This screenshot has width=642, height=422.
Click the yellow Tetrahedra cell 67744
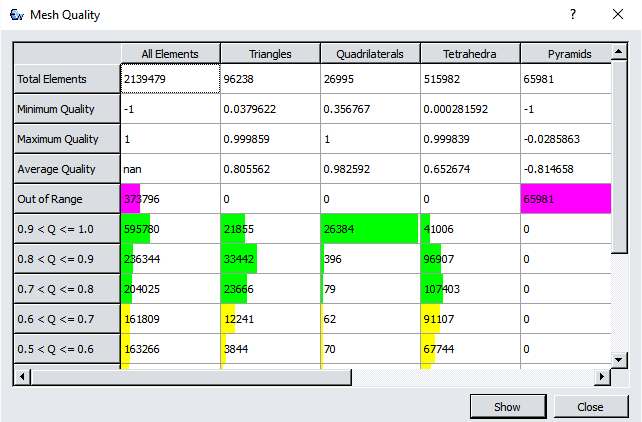click(x=469, y=349)
